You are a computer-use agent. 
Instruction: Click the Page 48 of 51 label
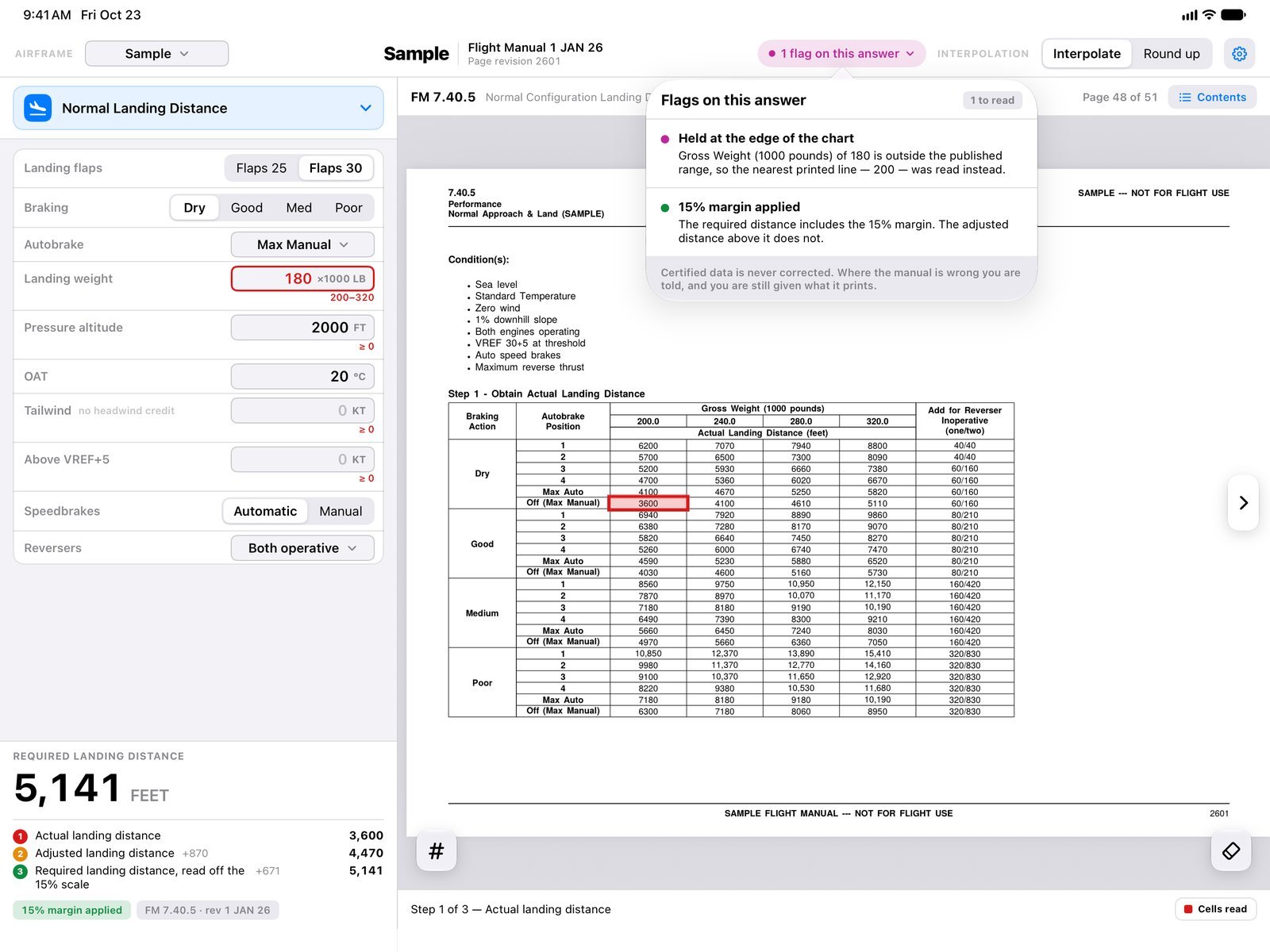(x=1119, y=97)
